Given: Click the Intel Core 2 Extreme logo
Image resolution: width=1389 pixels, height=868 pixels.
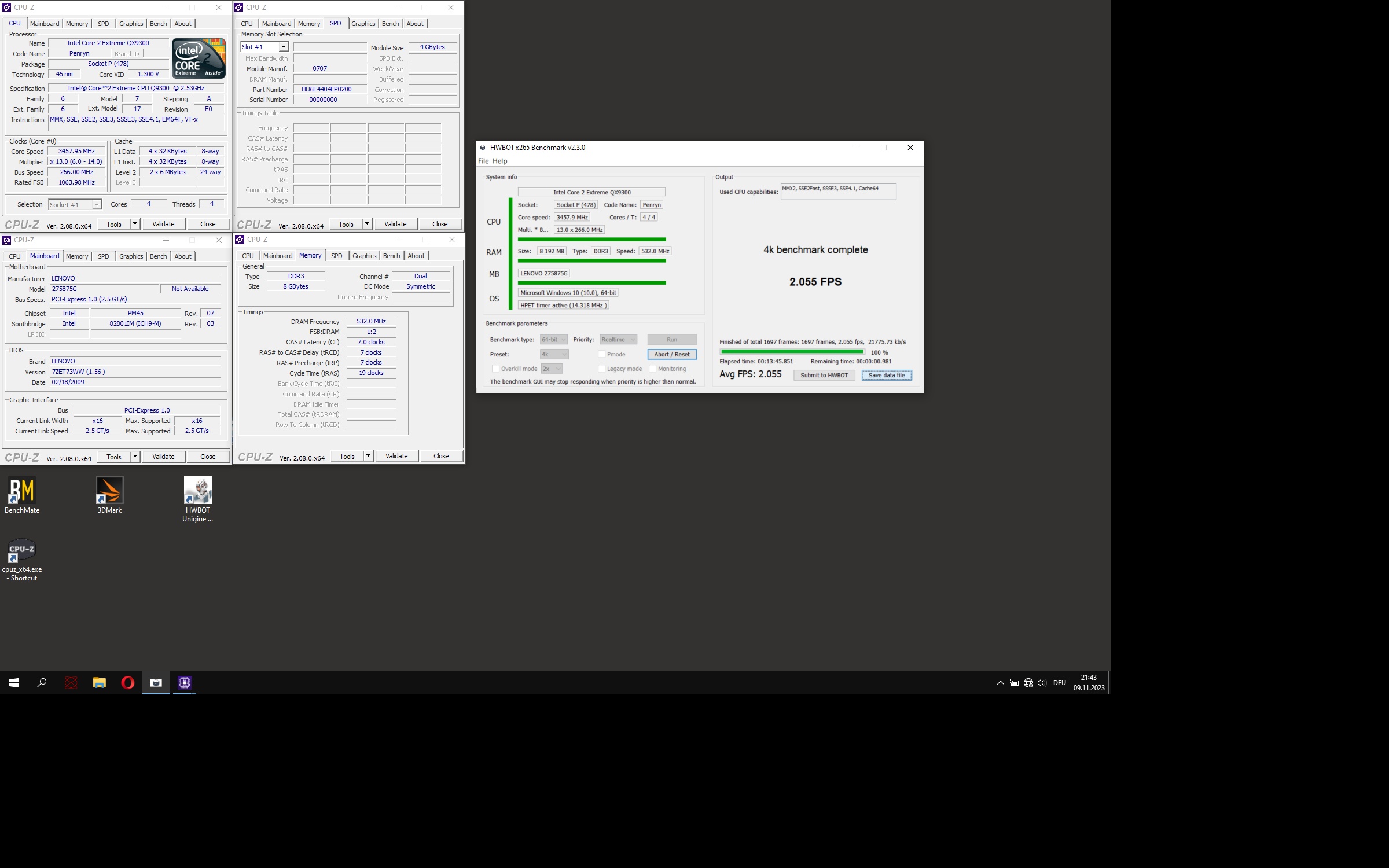Looking at the screenshot, I should click(199, 58).
